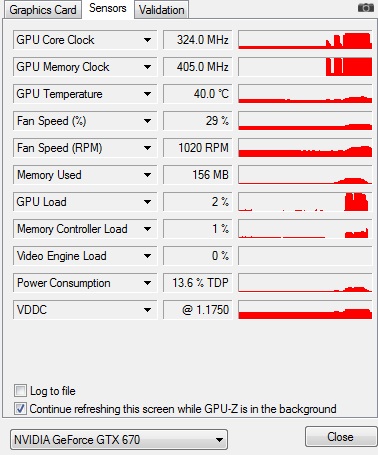Click the Close button
The height and width of the screenshot is (455, 378).
(340, 437)
